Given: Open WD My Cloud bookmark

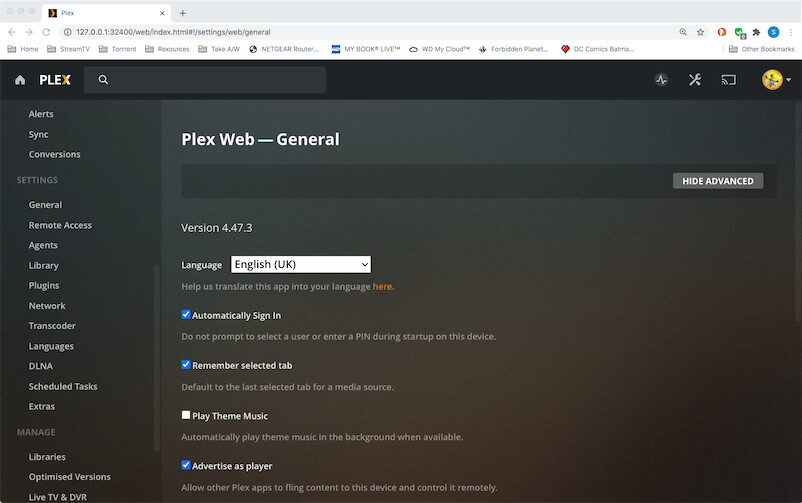Looking at the screenshot, I should [439, 49].
